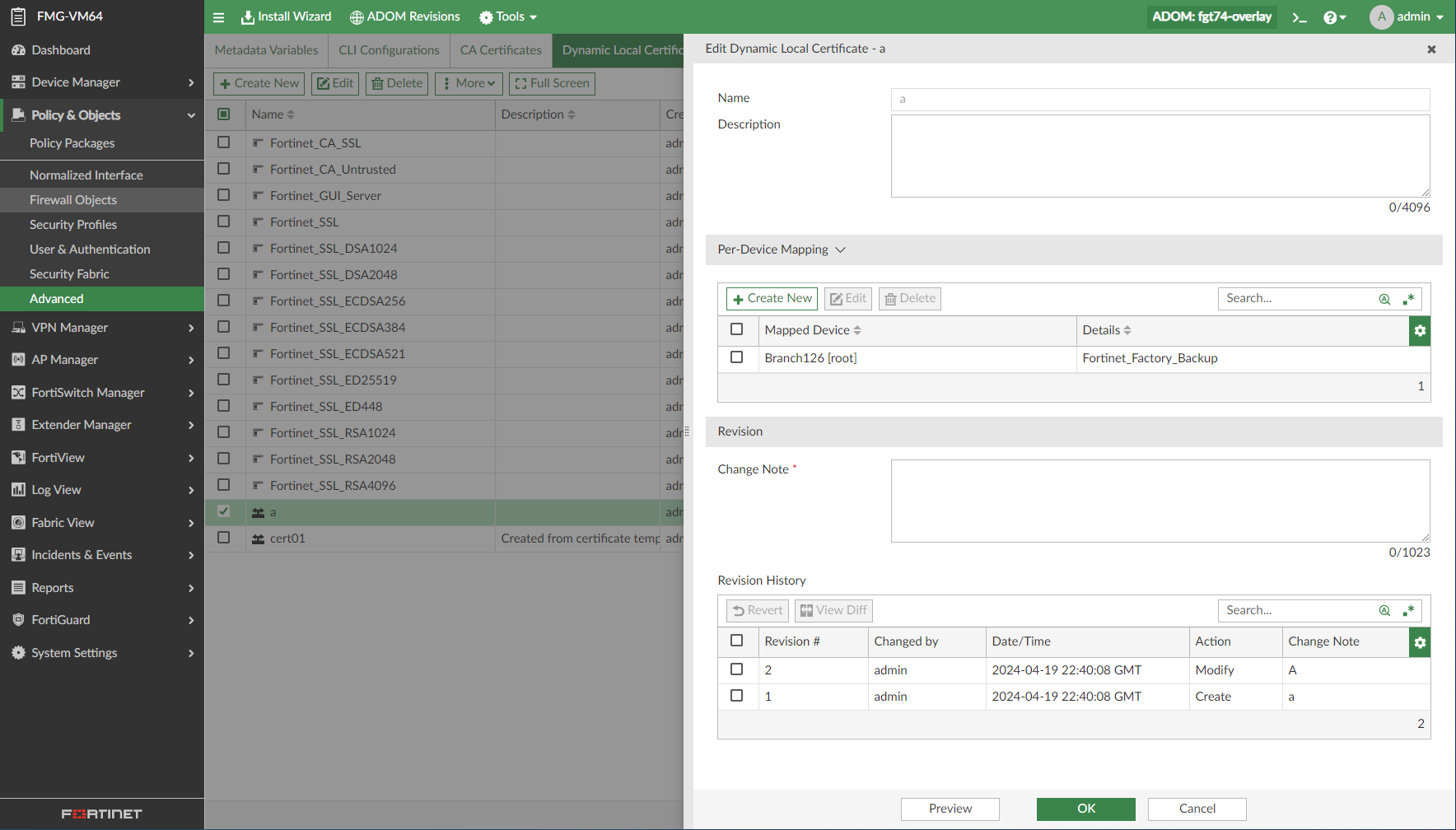Viewport: 1456px width, 830px height.
Task: Open Install Wizard from top toolbar
Action: tap(286, 17)
